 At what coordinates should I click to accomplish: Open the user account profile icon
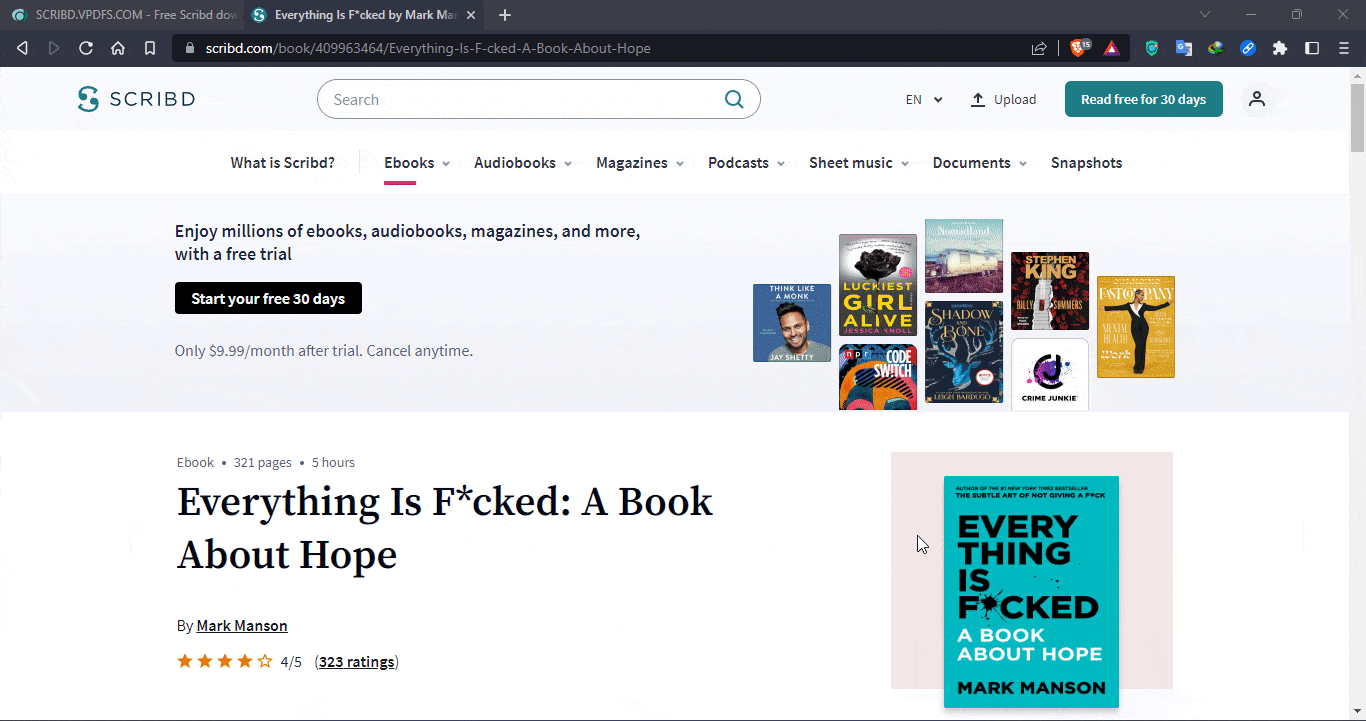(1257, 99)
